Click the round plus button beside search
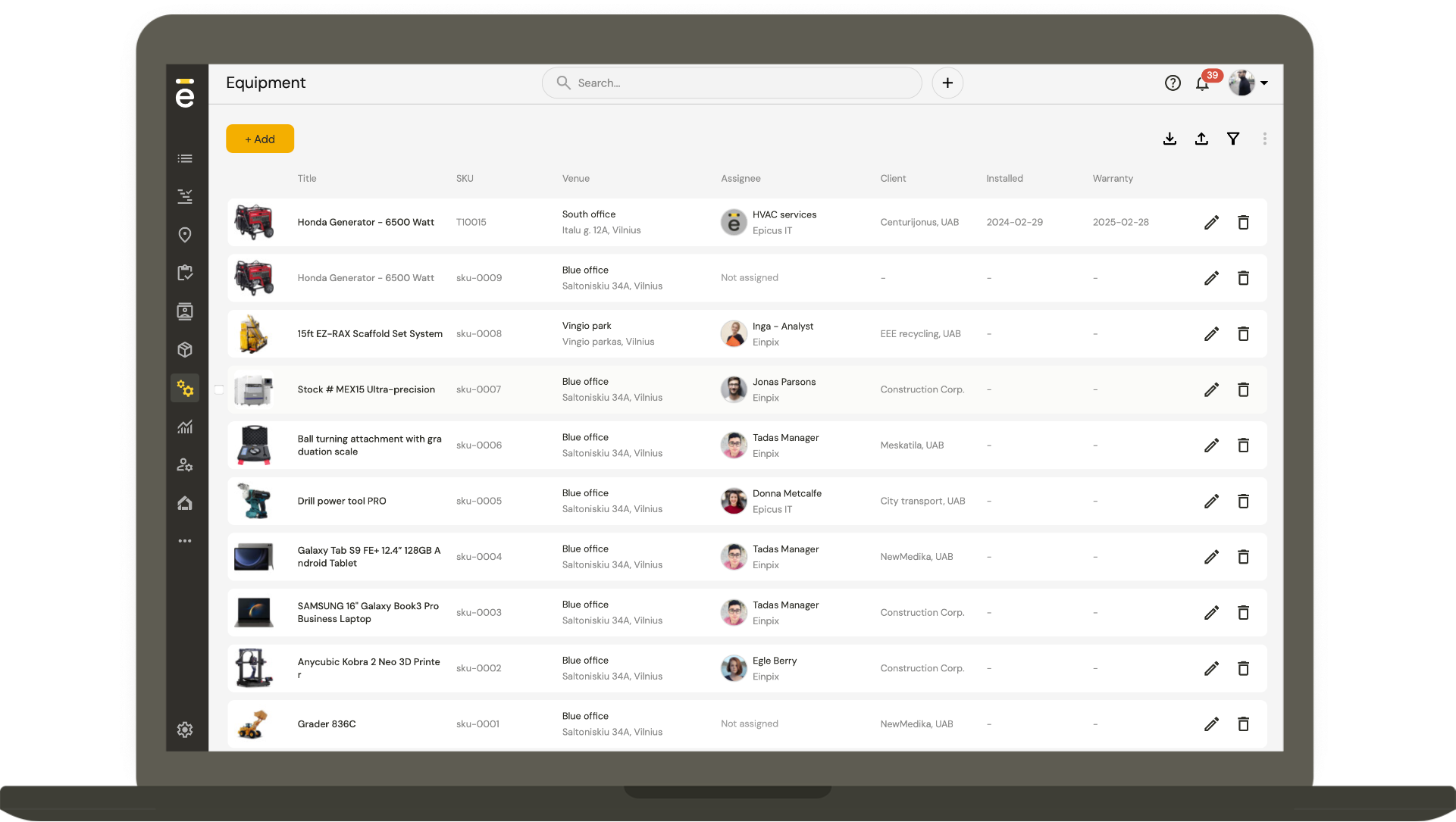 click(x=947, y=83)
